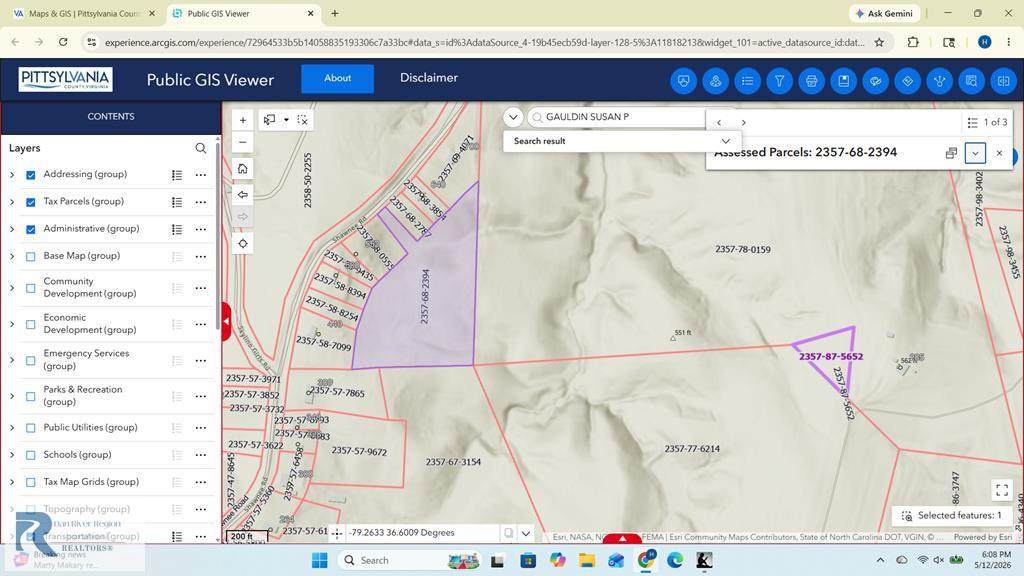
Task: Open the swipe compare widget
Action: [1004, 81]
